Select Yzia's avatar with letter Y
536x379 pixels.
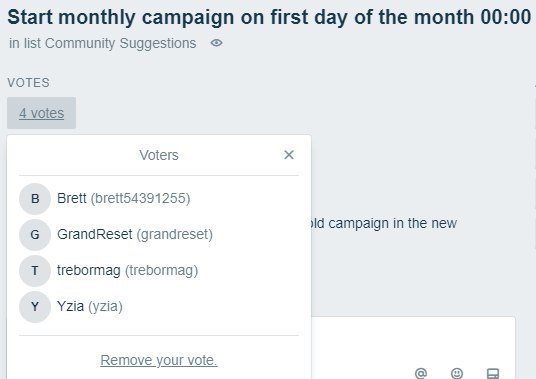tap(35, 307)
